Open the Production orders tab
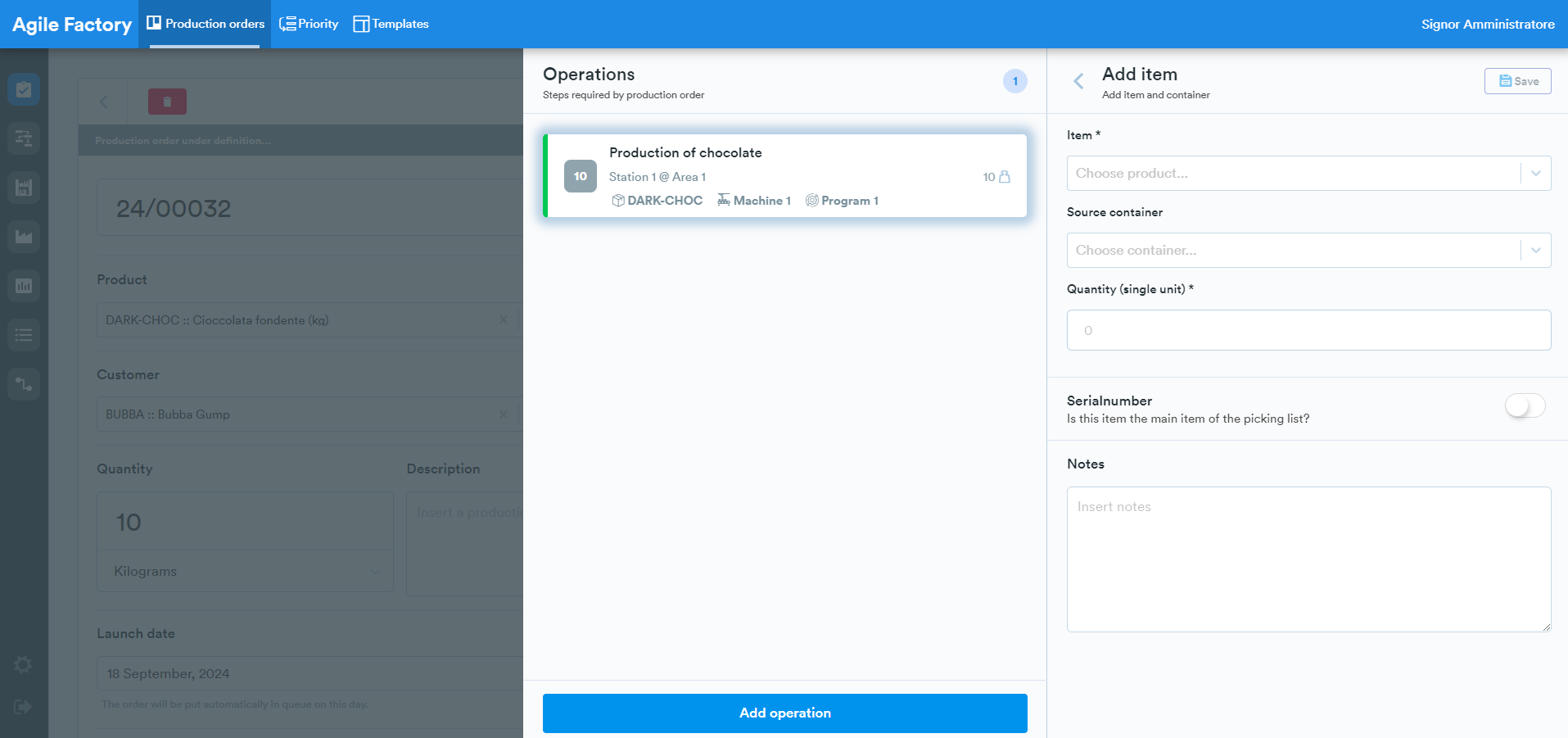Image resolution: width=1568 pixels, height=738 pixels. coord(206,24)
